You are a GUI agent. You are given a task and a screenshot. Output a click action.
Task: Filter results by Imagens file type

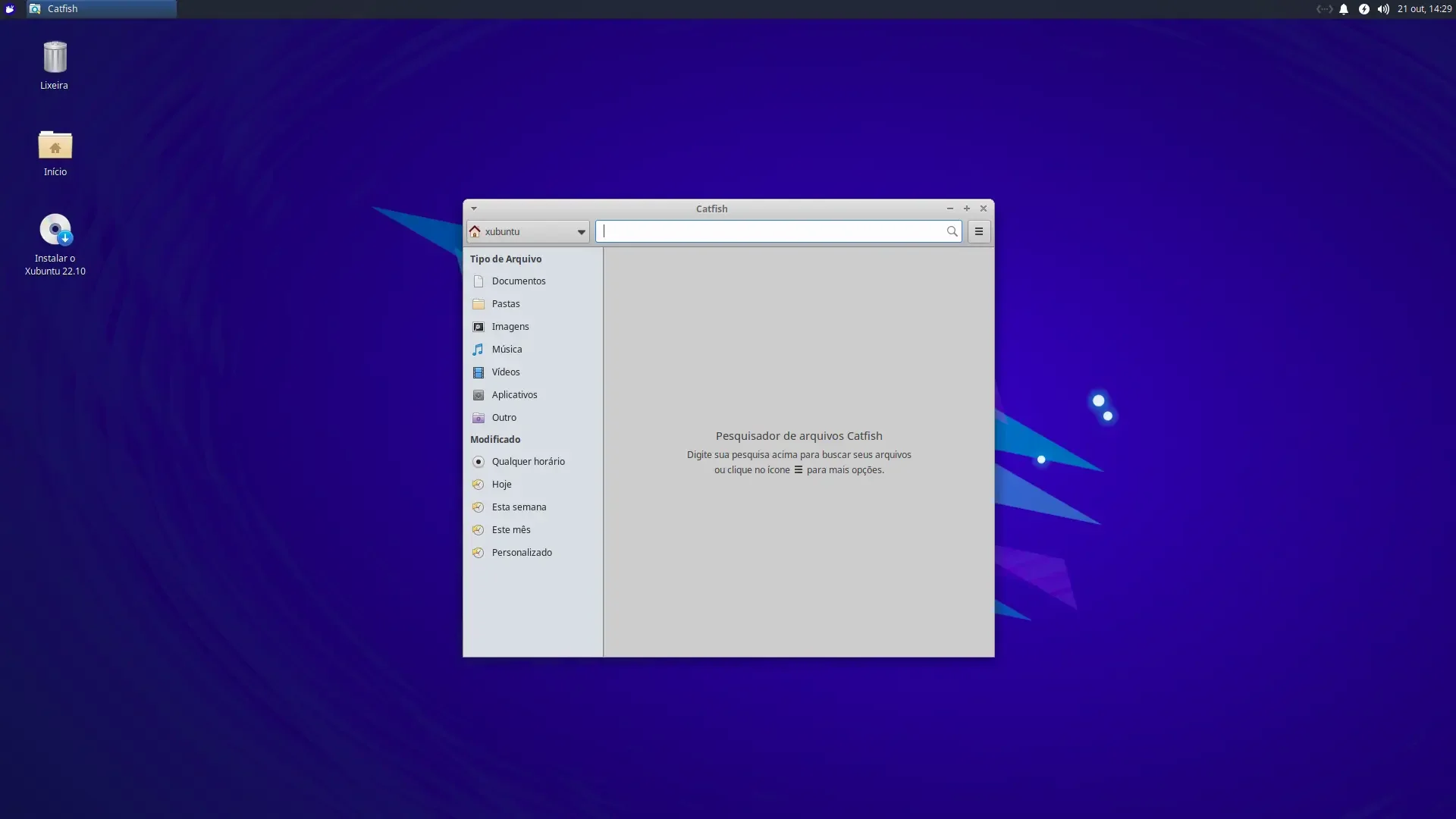[532, 327]
